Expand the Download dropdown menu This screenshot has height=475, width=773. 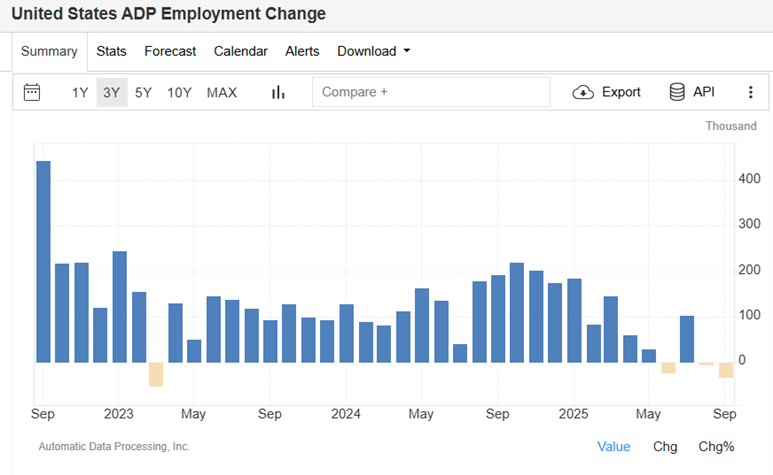click(374, 51)
